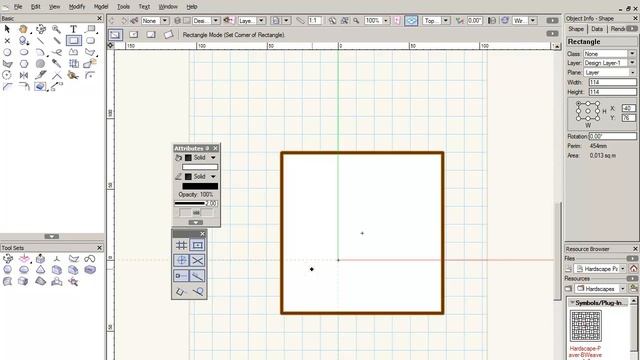Select the Text tool
640x360 pixels.
[73, 29]
